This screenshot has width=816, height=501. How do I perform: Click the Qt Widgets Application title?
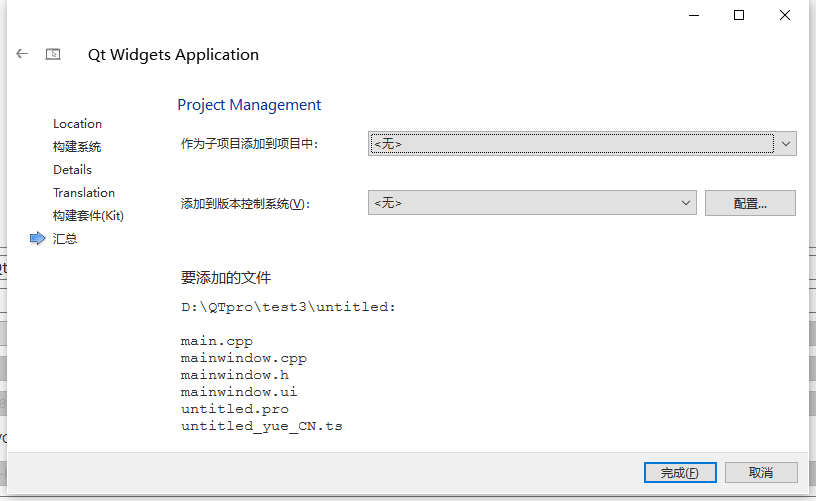[x=173, y=55]
